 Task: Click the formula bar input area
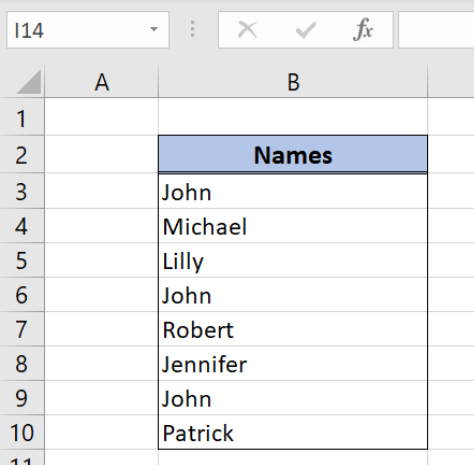pyautogui.click(x=436, y=30)
